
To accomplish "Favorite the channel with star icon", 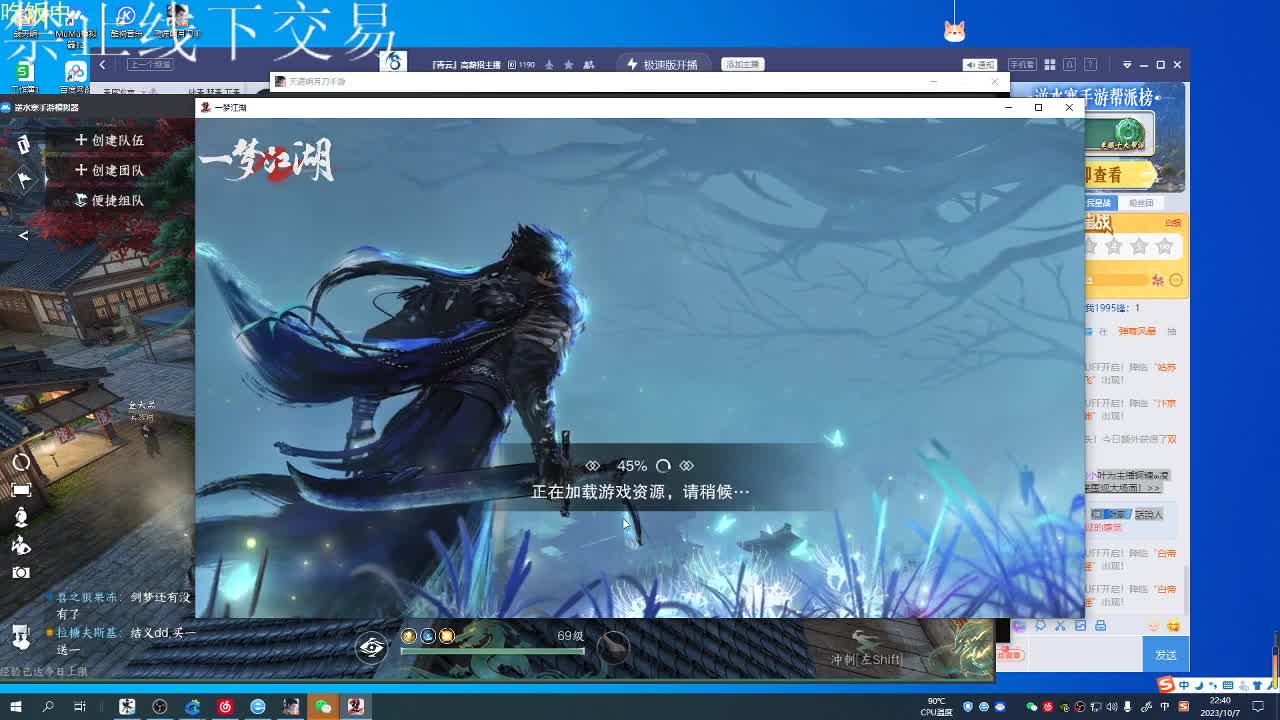I will point(569,65).
